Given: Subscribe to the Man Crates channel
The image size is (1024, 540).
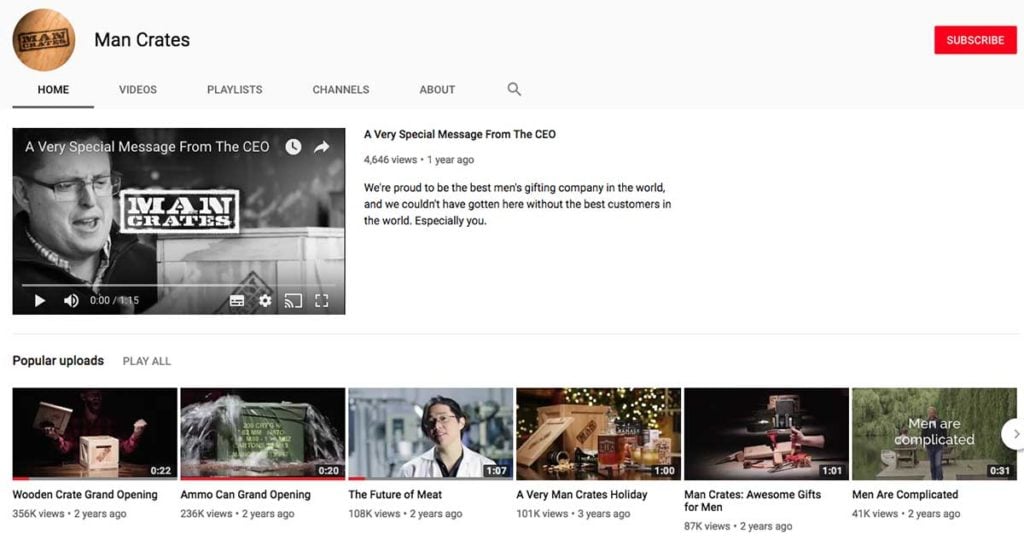Looking at the screenshot, I should tap(975, 40).
